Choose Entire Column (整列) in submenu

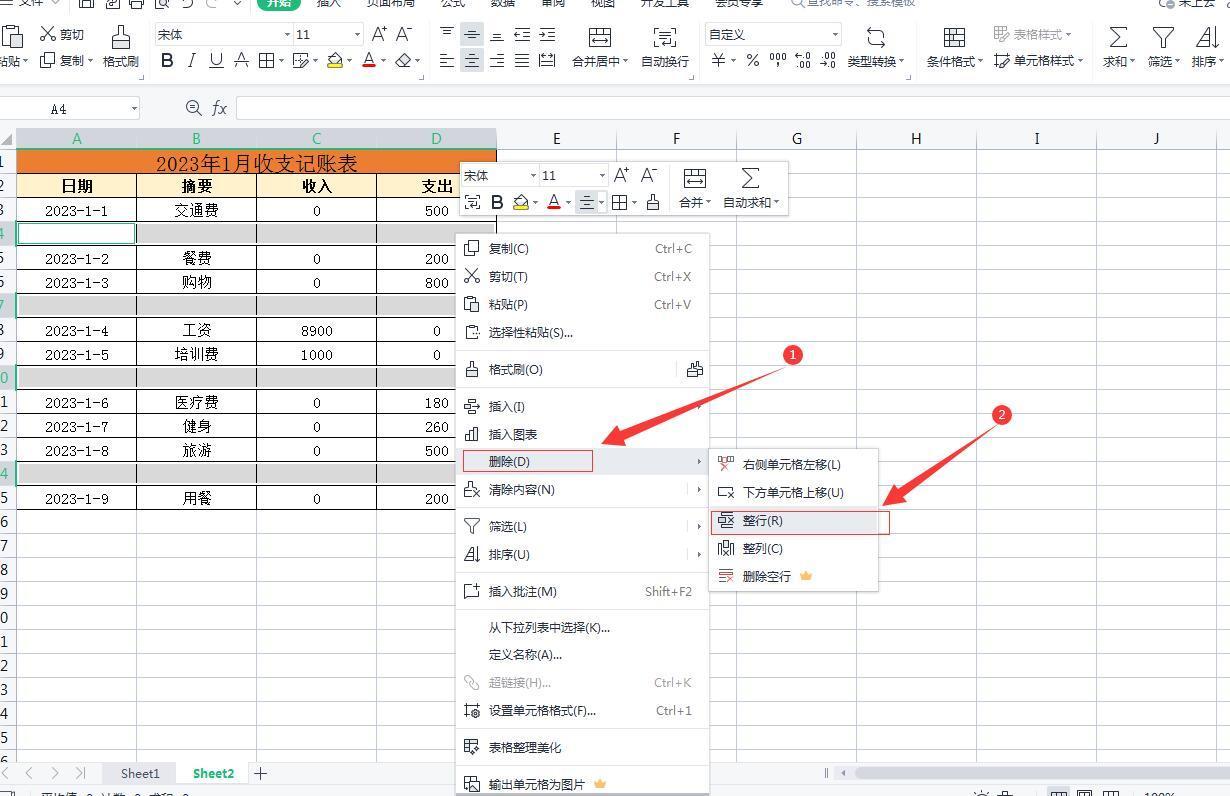pyautogui.click(x=794, y=549)
